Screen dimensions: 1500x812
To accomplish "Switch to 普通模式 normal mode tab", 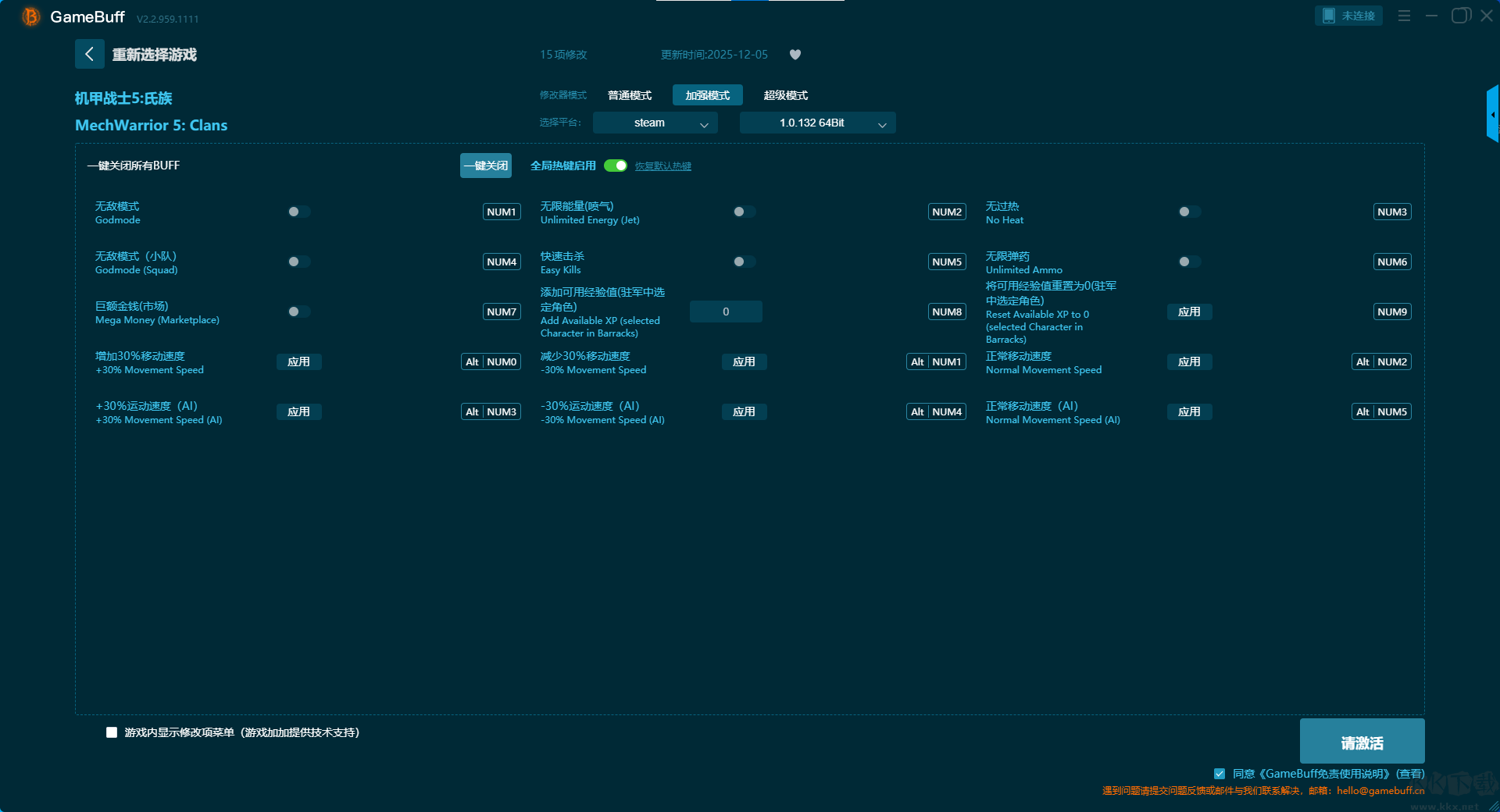I will pyautogui.click(x=630, y=95).
